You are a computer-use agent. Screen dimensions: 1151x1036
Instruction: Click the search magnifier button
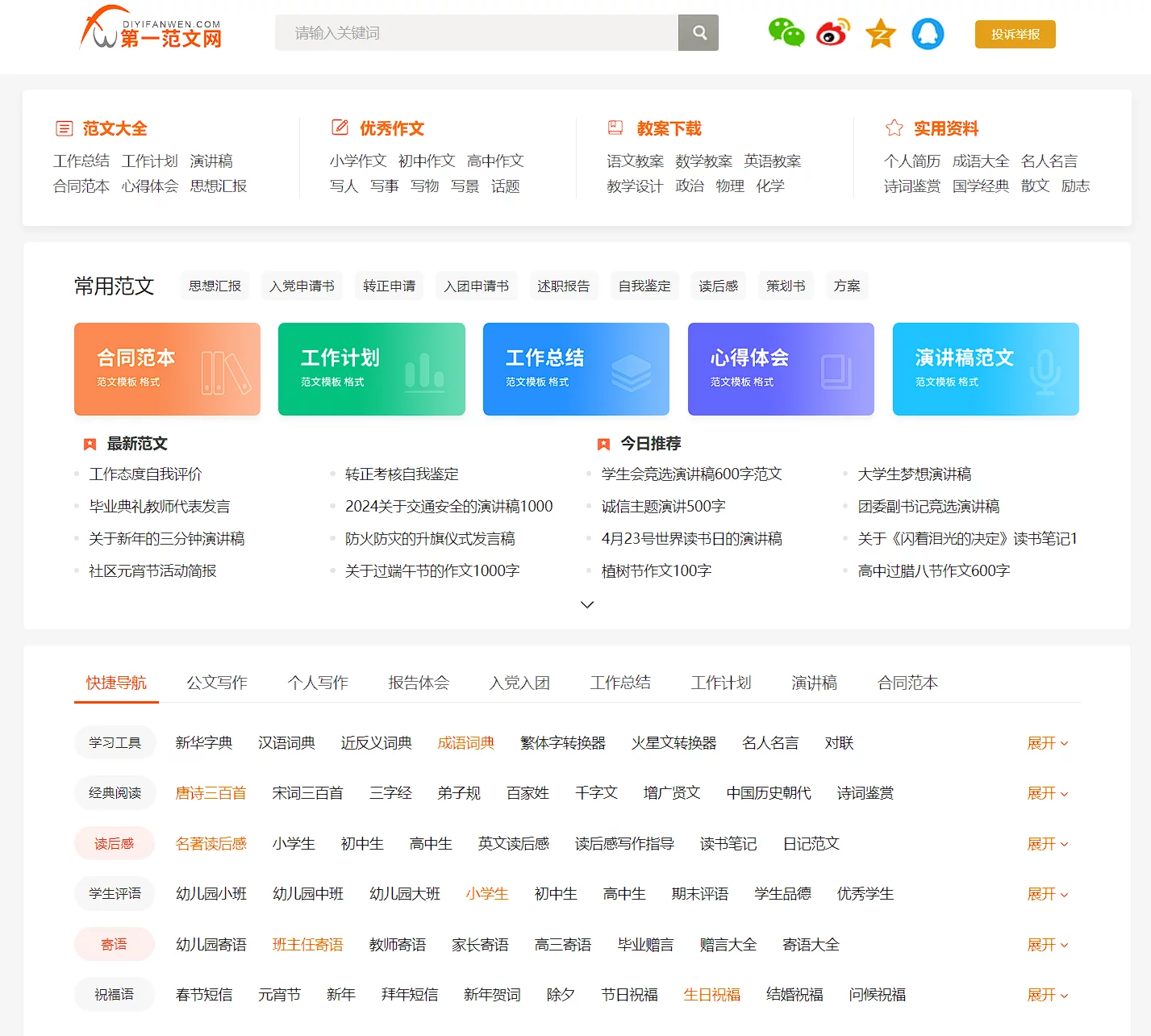(699, 33)
